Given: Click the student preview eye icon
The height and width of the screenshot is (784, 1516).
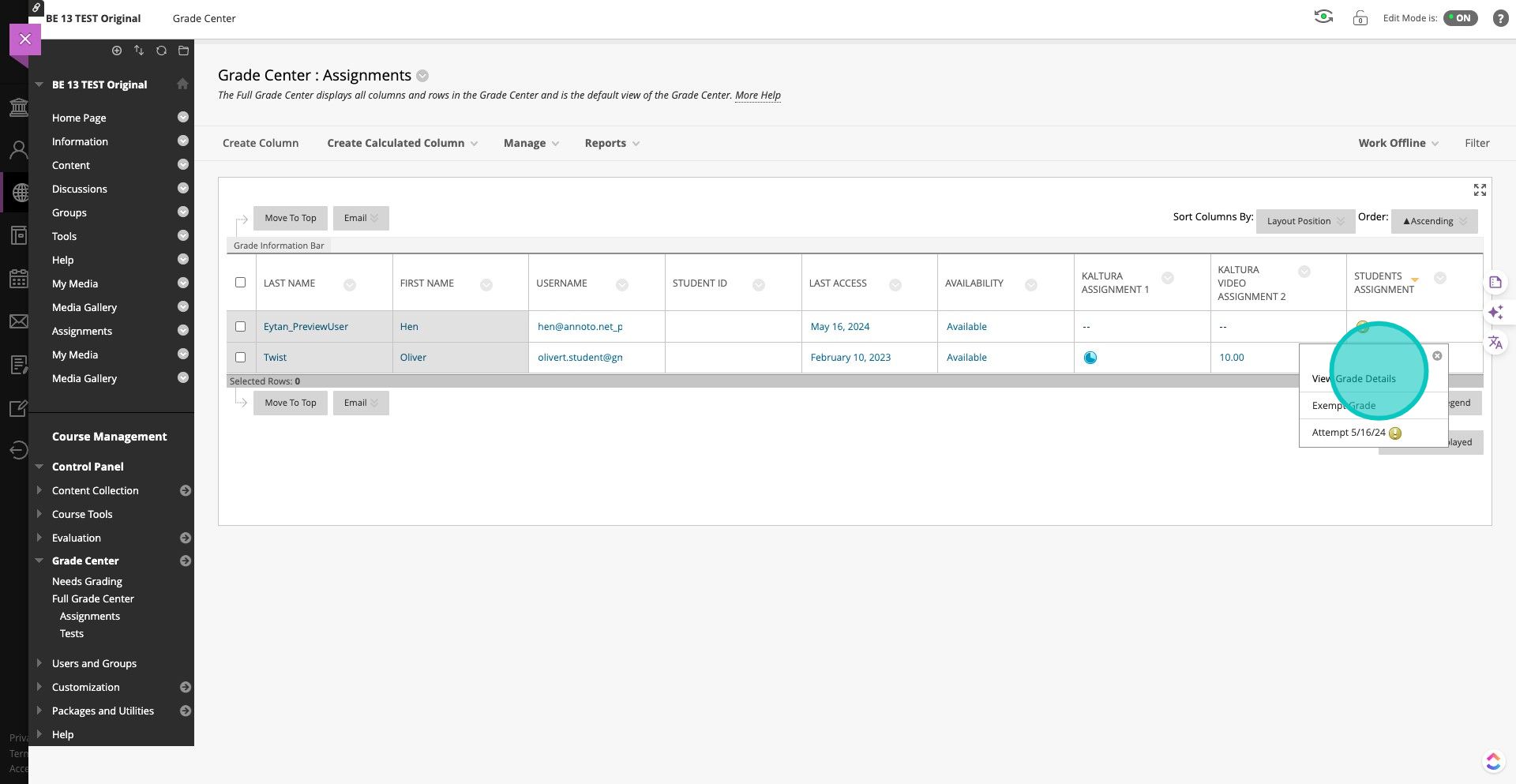Looking at the screenshot, I should (1323, 17).
